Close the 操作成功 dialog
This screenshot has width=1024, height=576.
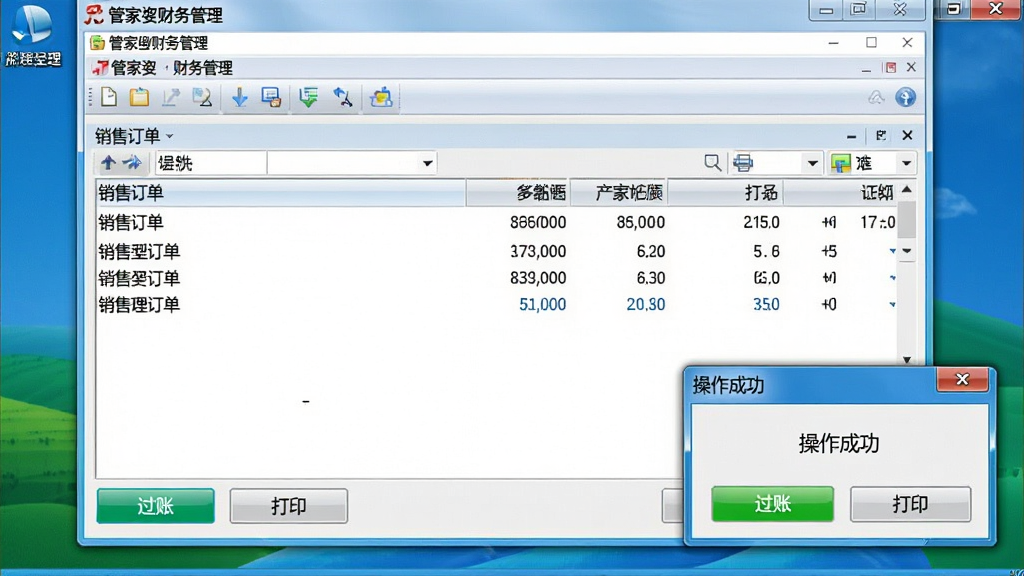pos(962,379)
